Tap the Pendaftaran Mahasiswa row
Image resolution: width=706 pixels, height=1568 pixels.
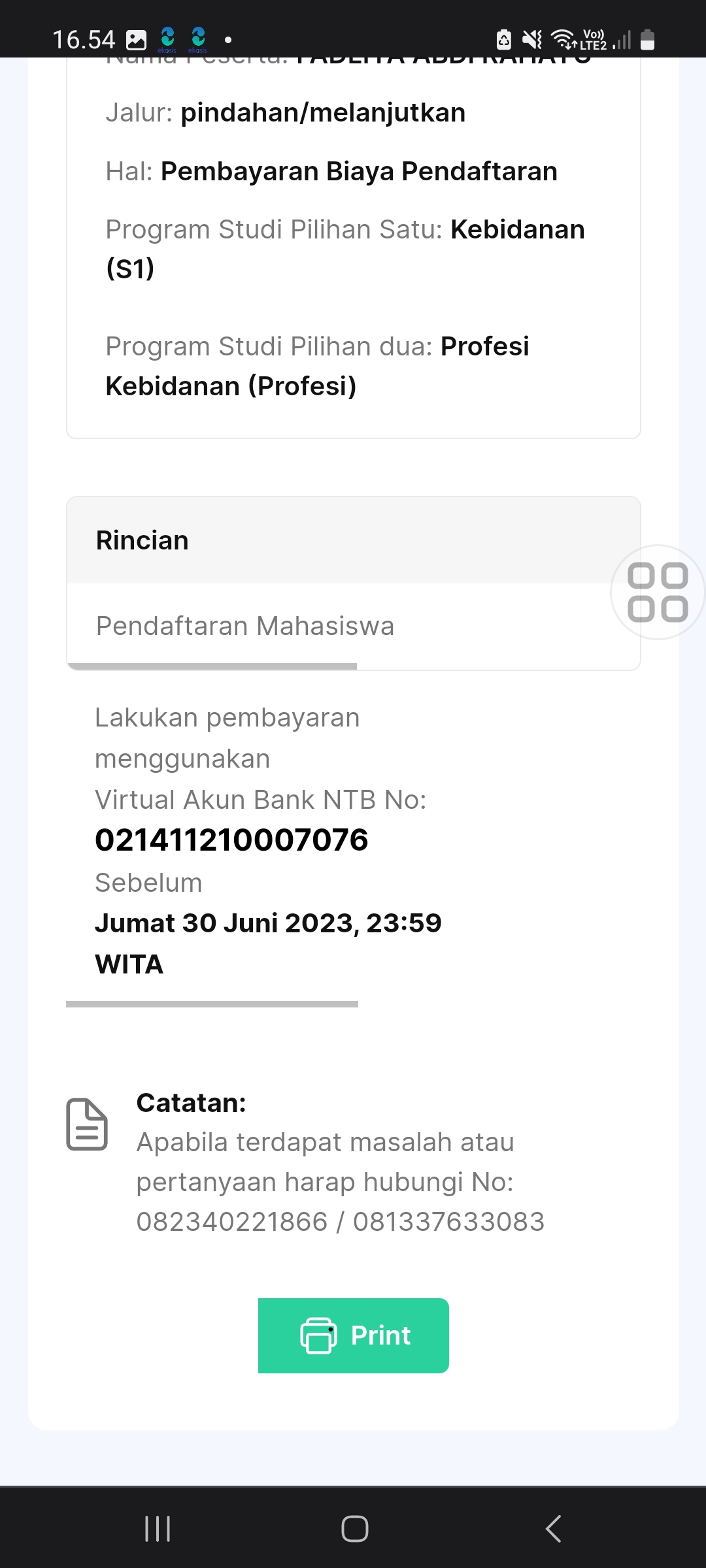[x=245, y=626]
